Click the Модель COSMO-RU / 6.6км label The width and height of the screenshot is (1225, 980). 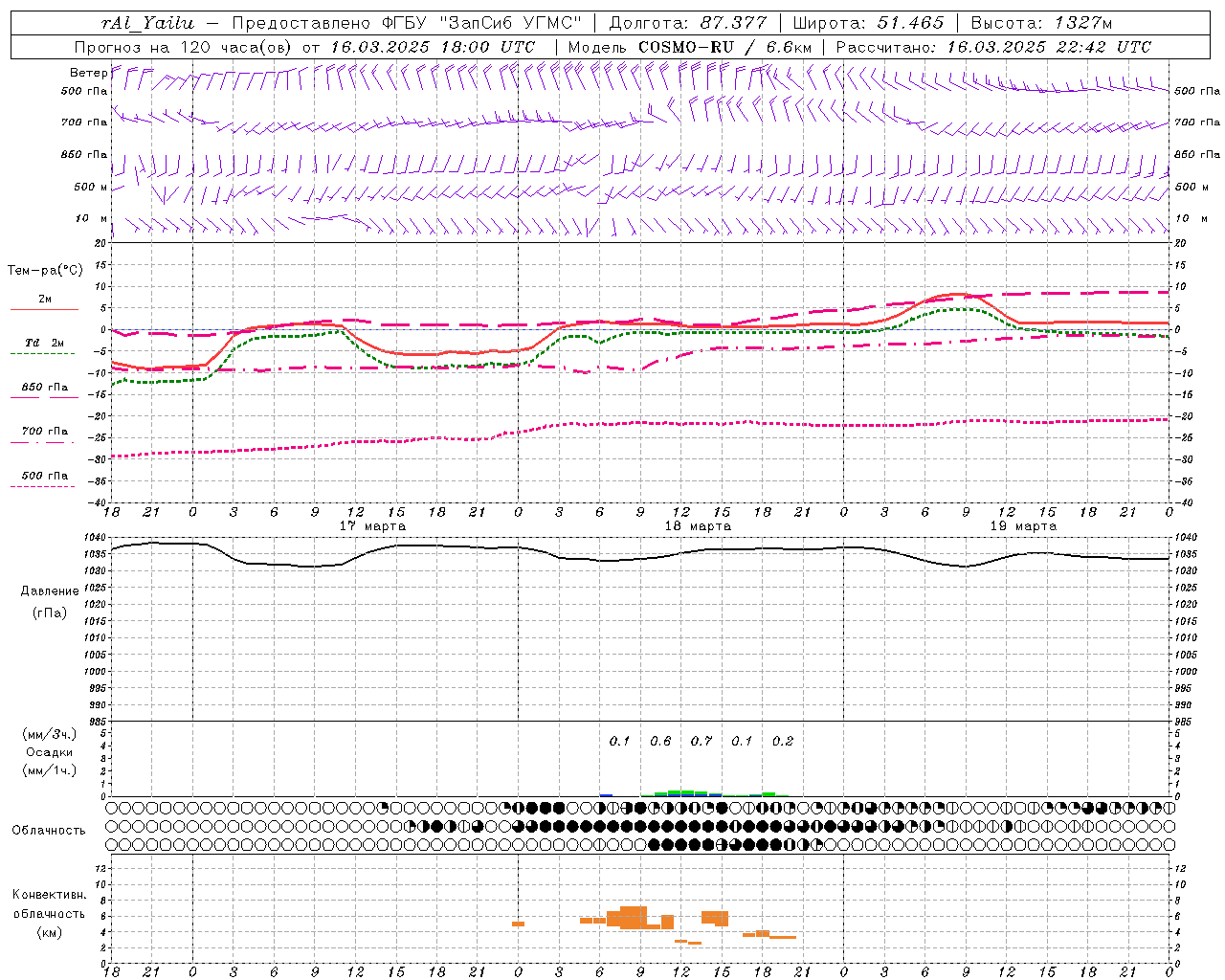[x=689, y=47]
